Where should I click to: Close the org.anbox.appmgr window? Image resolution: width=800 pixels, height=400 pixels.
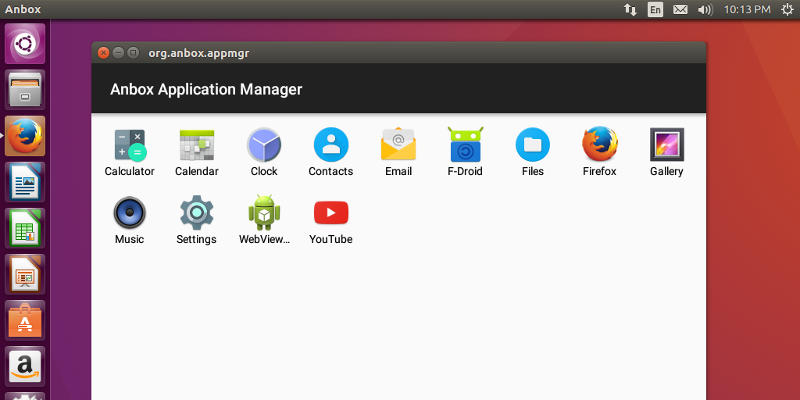tap(104, 53)
